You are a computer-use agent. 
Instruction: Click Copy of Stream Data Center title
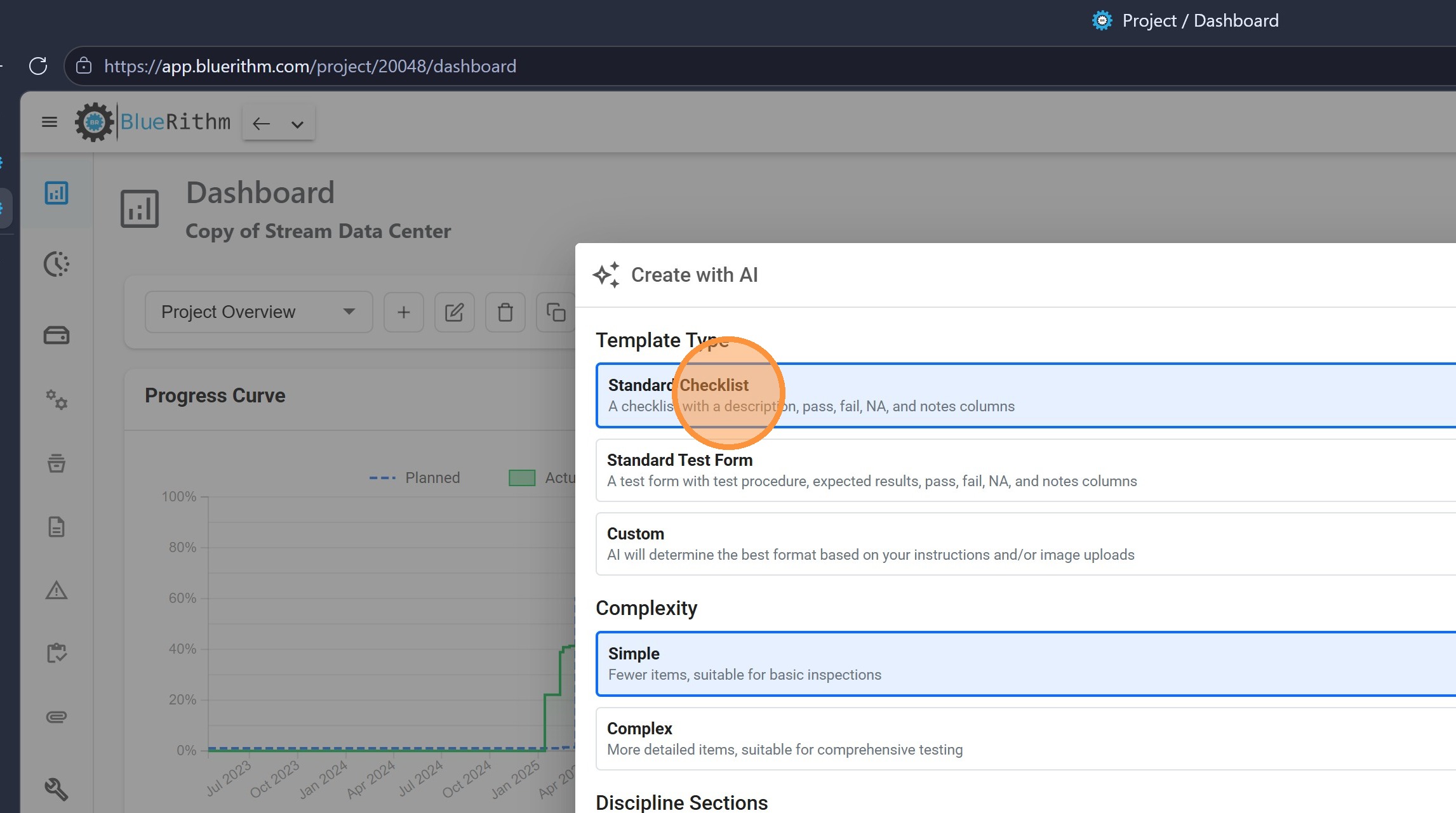[x=318, y=231]
